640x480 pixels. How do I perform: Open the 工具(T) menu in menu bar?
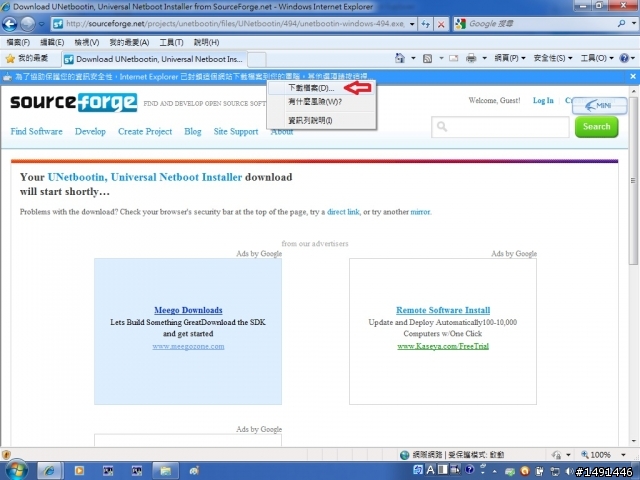pos(171,42)
